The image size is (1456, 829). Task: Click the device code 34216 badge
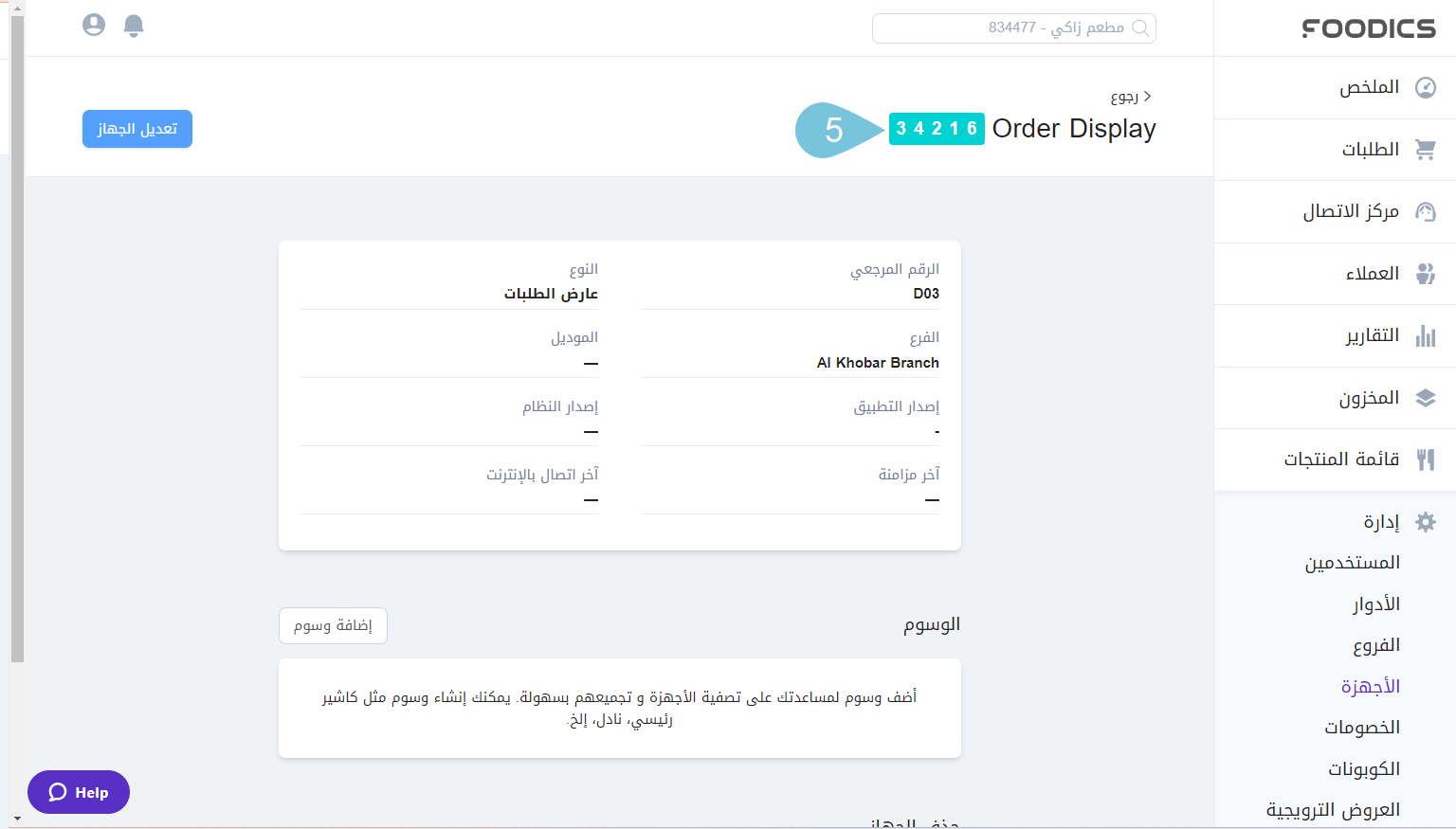coord(937,129)
